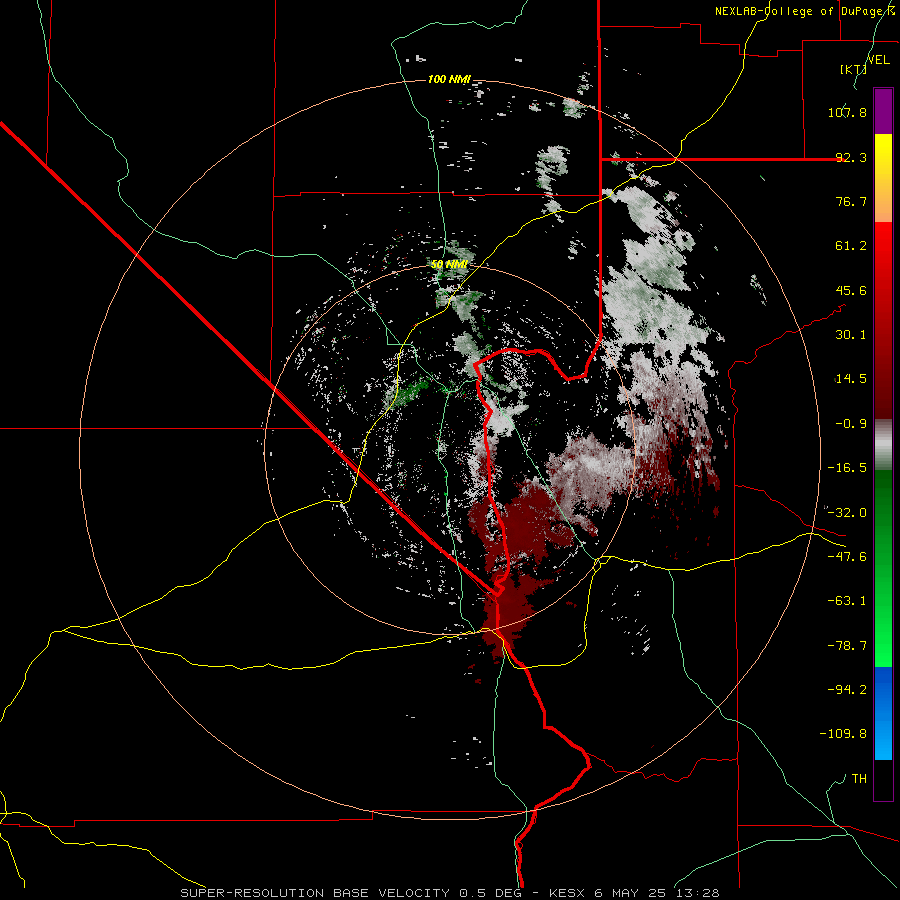Click the -63.1 legend value
This screenshot has width=900, height=900.
[x=847, y=601]
